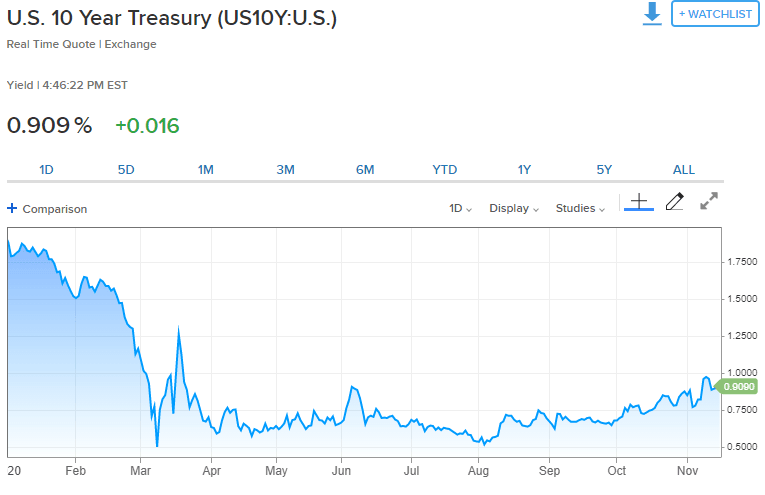Select the 6M range tab

tap(365, 170)
